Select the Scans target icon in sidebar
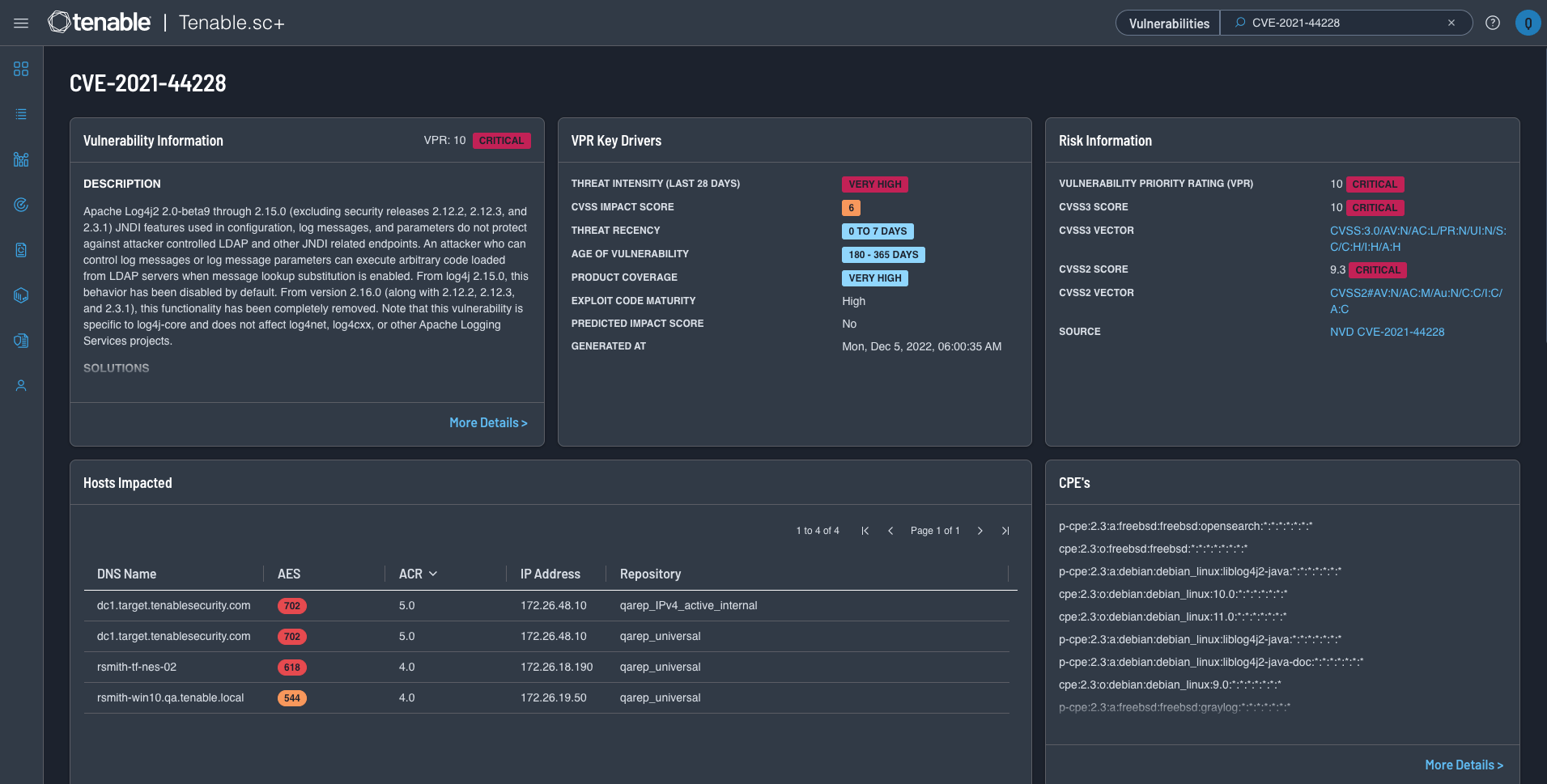The width and height of the screenshot is (1547, 784). (20, 205)
